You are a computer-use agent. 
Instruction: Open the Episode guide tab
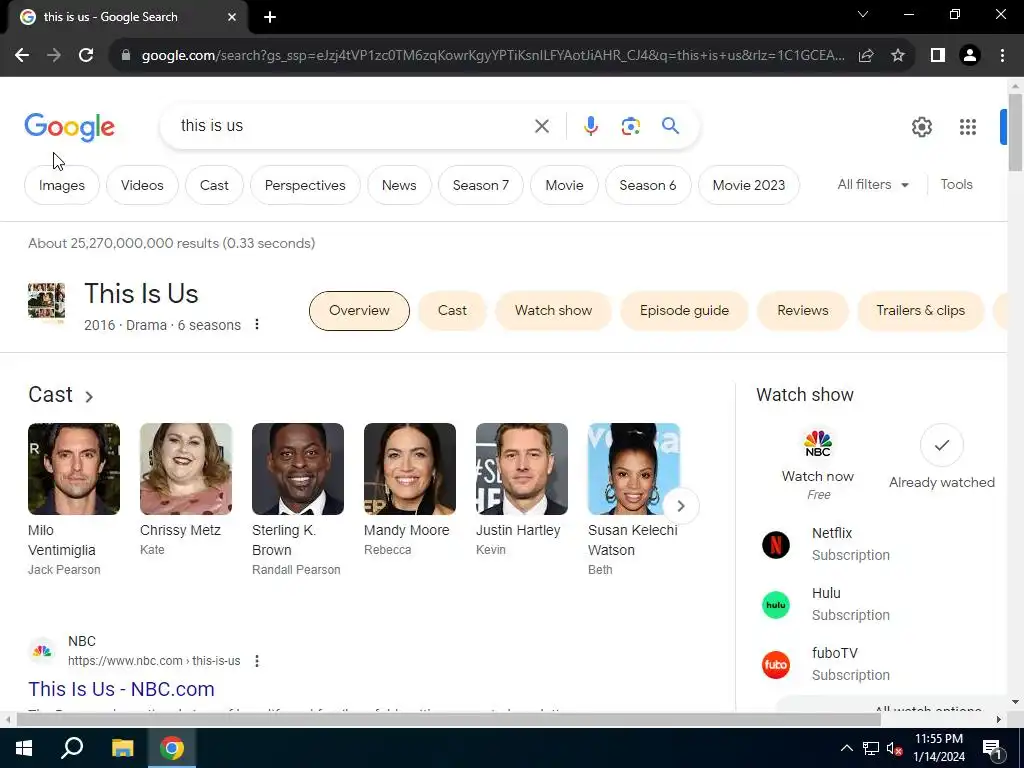684,311
